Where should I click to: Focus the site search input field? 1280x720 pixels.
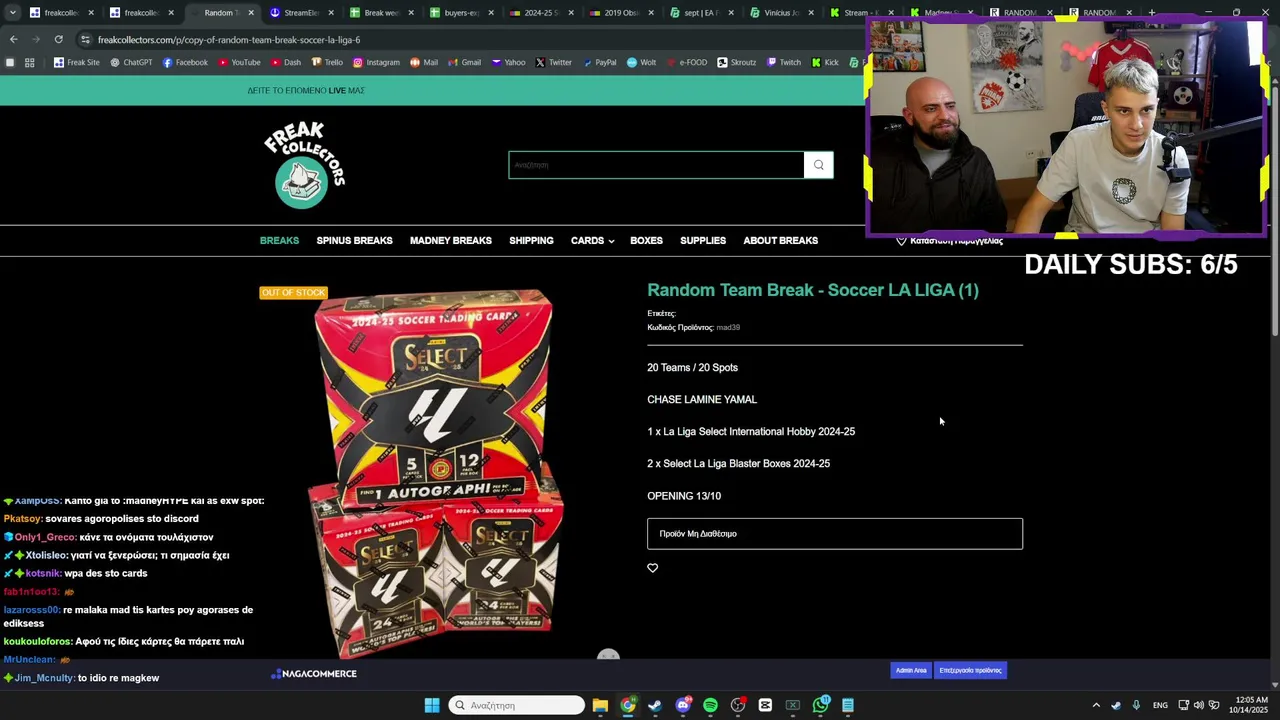tap(656, 165)
